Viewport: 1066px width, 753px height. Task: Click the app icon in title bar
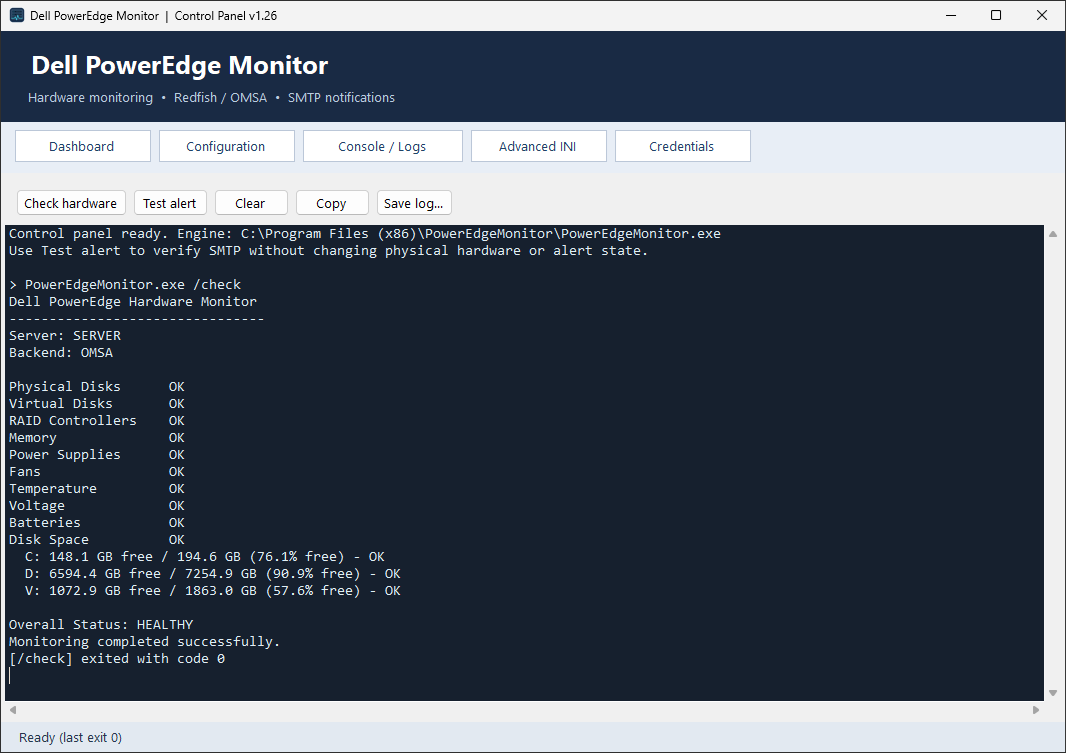pos(17,15)
